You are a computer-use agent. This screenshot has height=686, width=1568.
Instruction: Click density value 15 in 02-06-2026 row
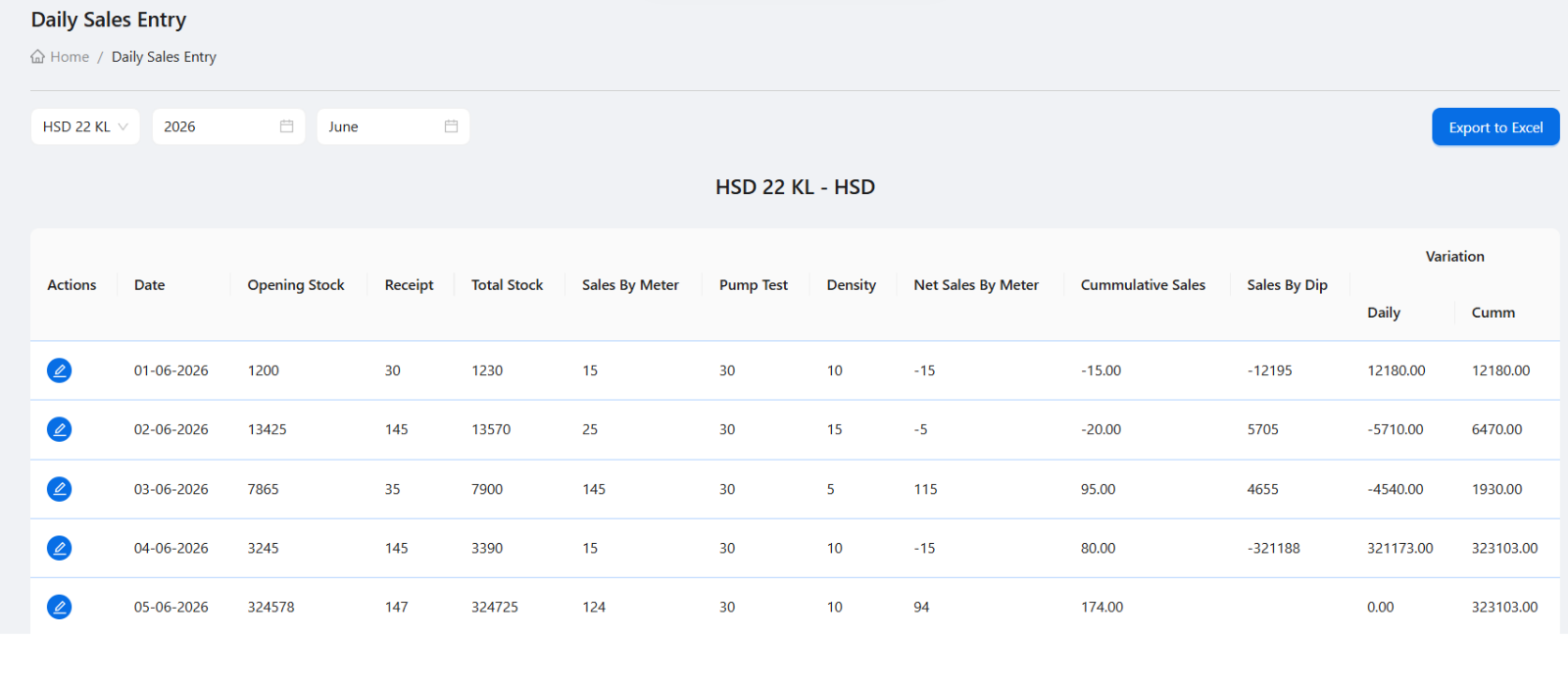(x=834, y=429)
